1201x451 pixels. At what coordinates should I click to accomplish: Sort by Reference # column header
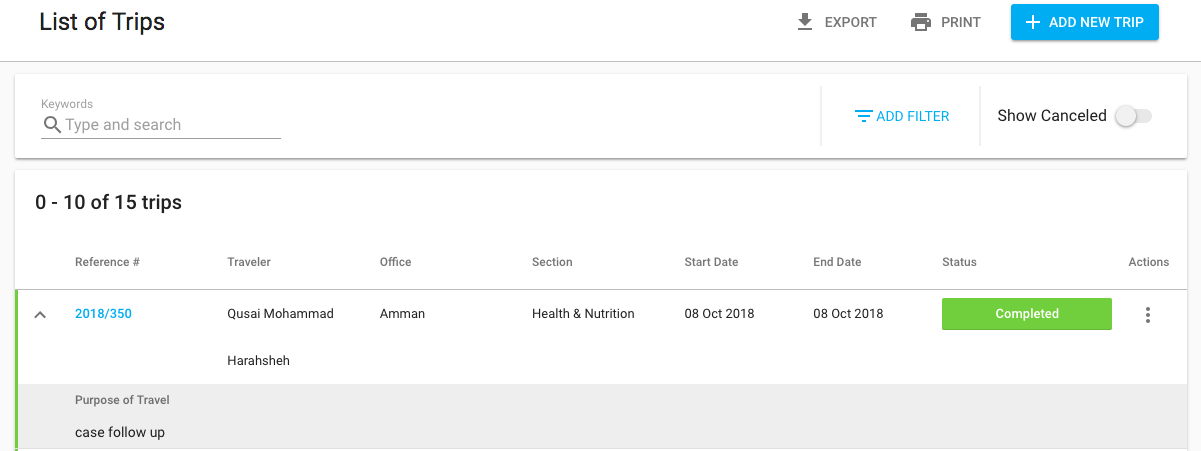point(107,262)
